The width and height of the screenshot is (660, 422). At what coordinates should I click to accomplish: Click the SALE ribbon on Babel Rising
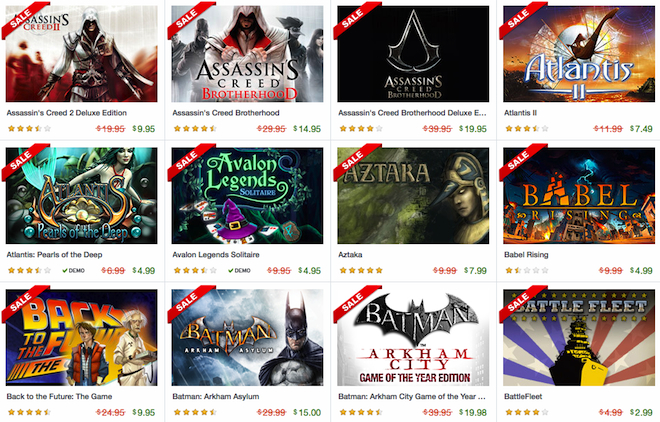(x=521, y=160)
